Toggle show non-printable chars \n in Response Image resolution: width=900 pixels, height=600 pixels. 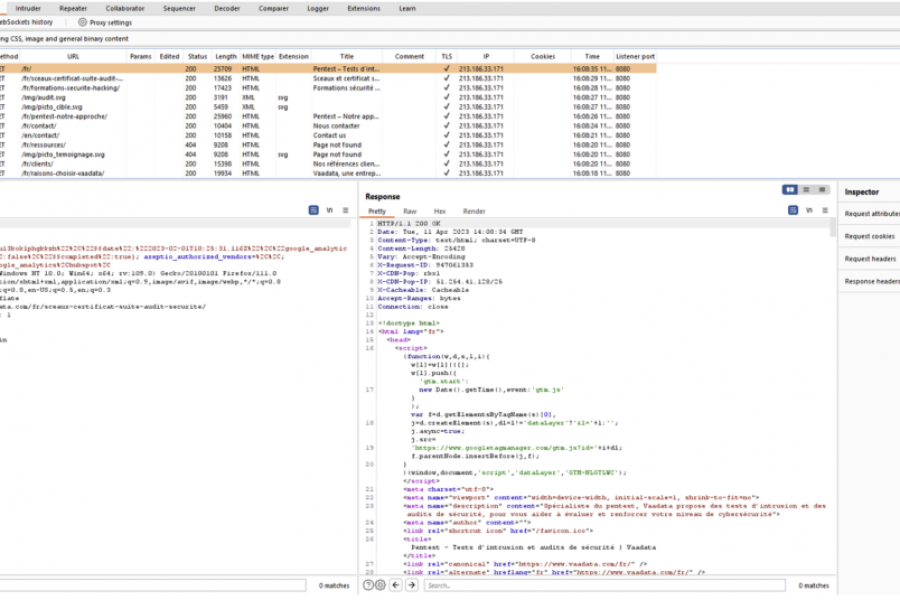(808, 211)
